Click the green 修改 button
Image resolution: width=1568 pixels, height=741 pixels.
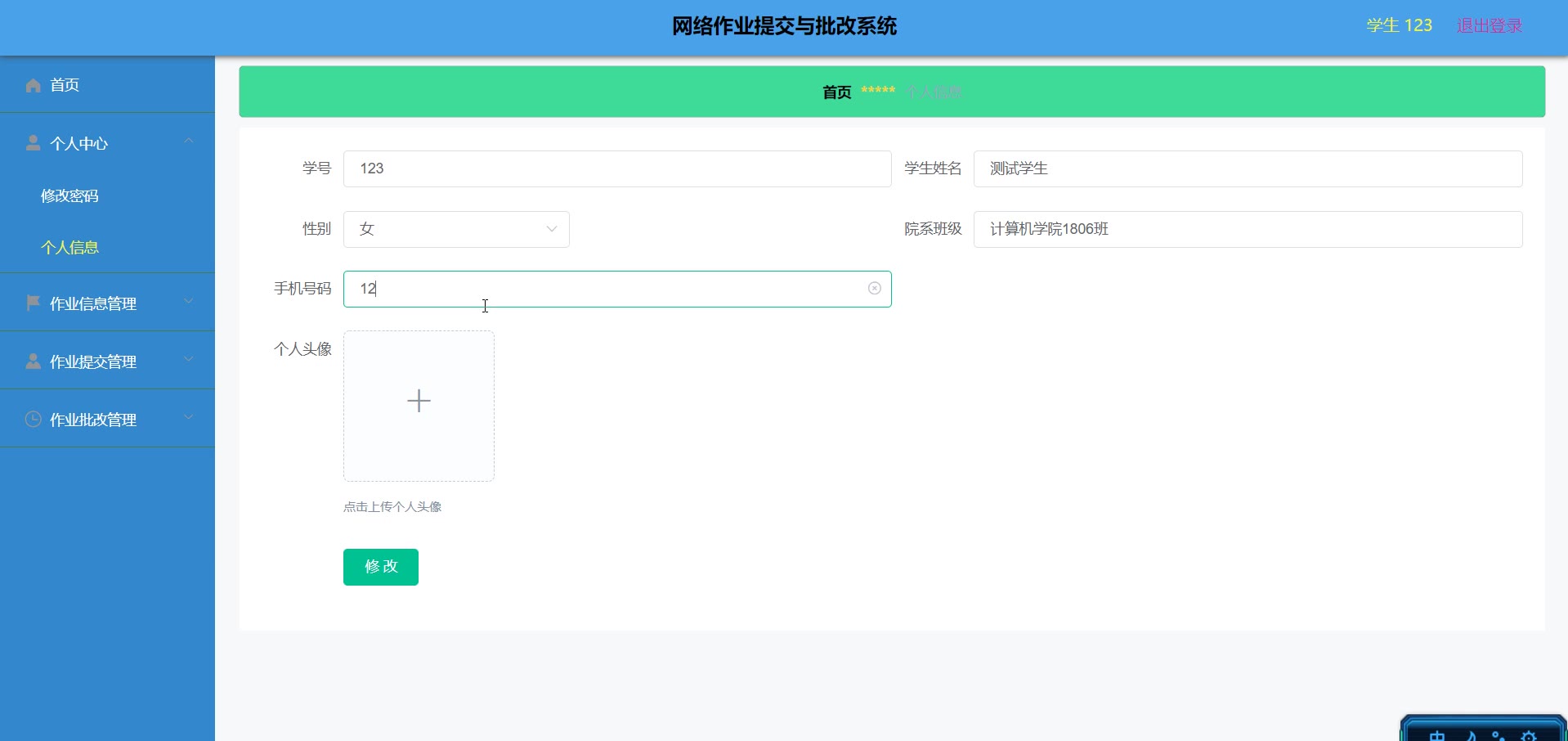coord(381,567)
